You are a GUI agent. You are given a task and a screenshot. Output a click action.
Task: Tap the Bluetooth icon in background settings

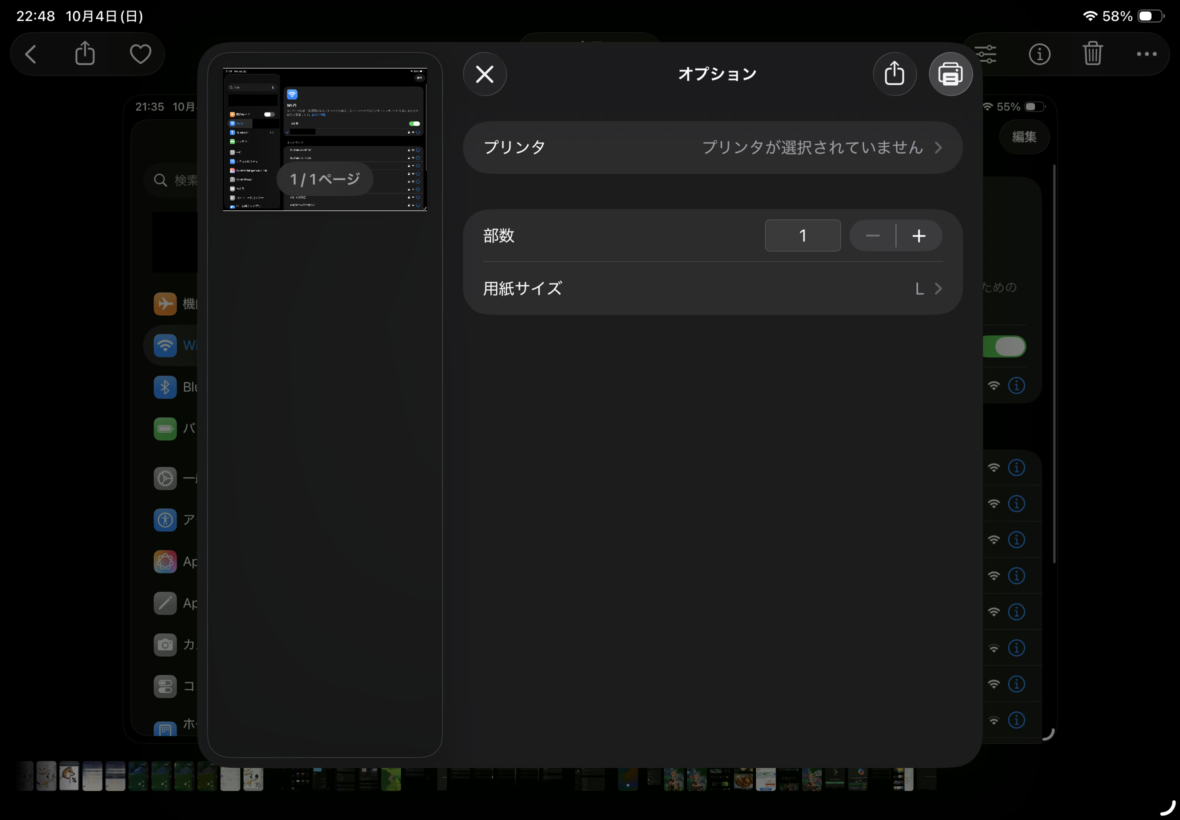click(166, 387)
